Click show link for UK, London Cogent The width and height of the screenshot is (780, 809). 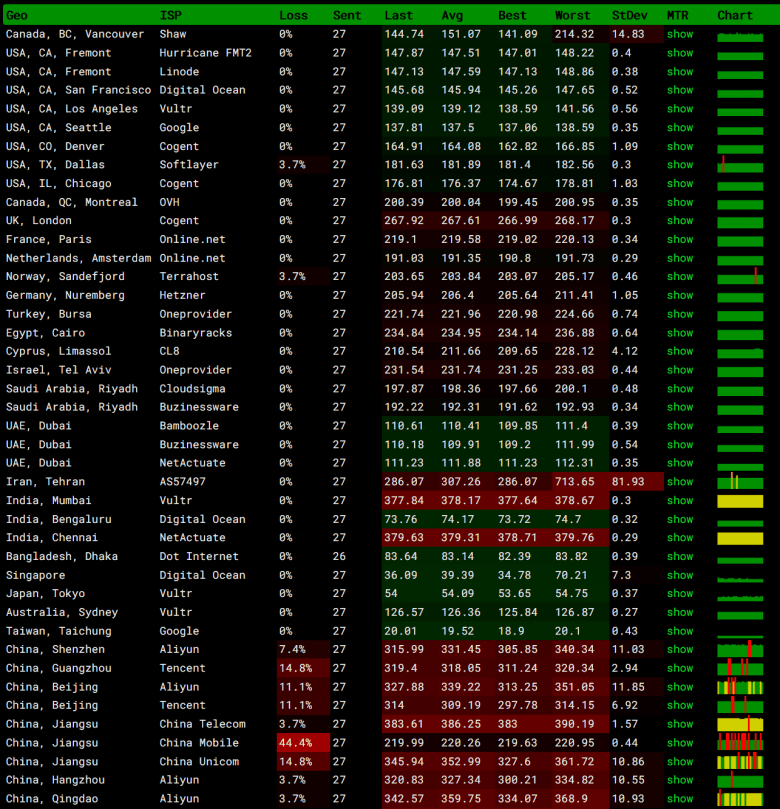(x=679, y=221)
